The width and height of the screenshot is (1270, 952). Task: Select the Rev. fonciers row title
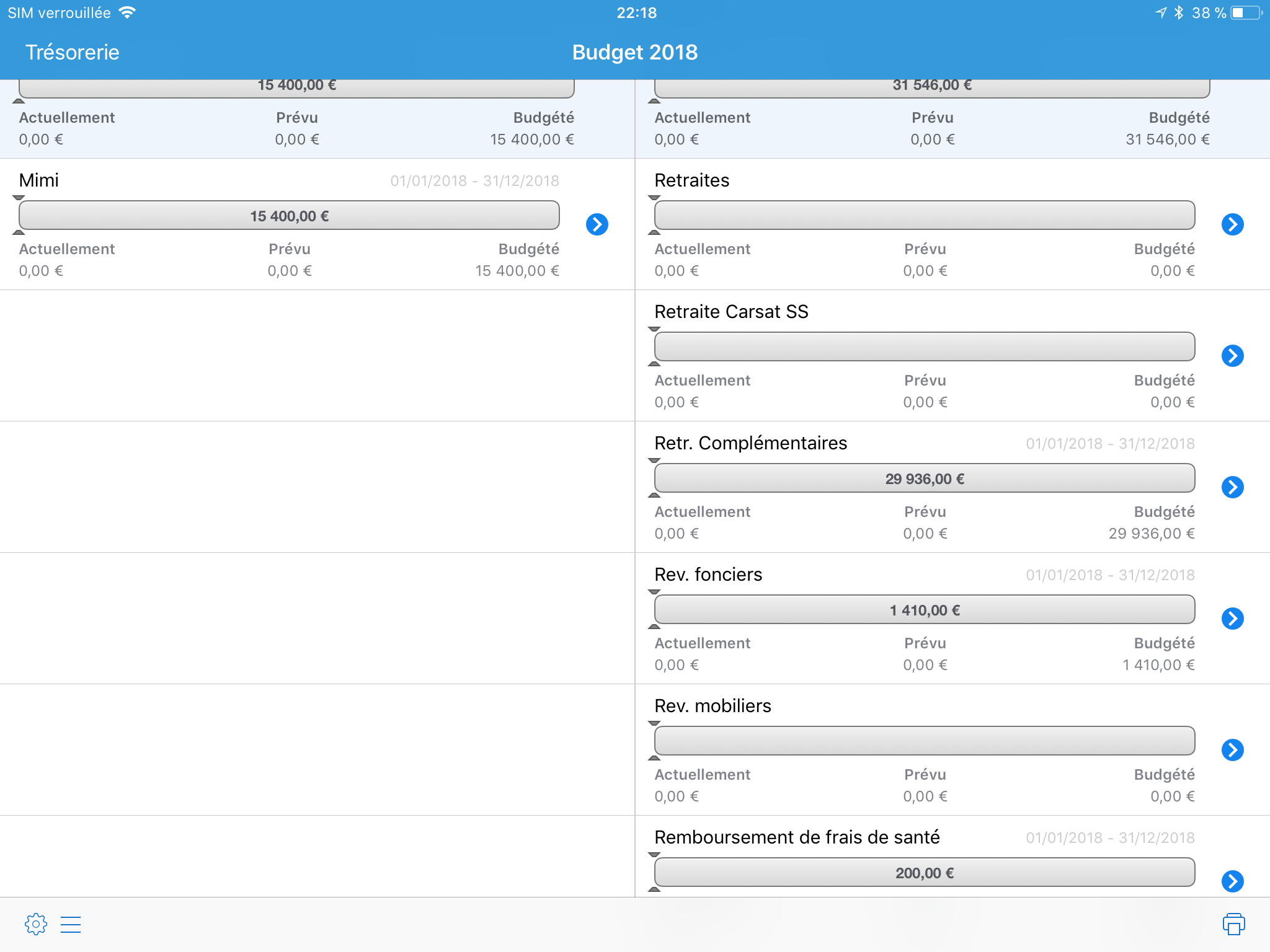(708, 575)
